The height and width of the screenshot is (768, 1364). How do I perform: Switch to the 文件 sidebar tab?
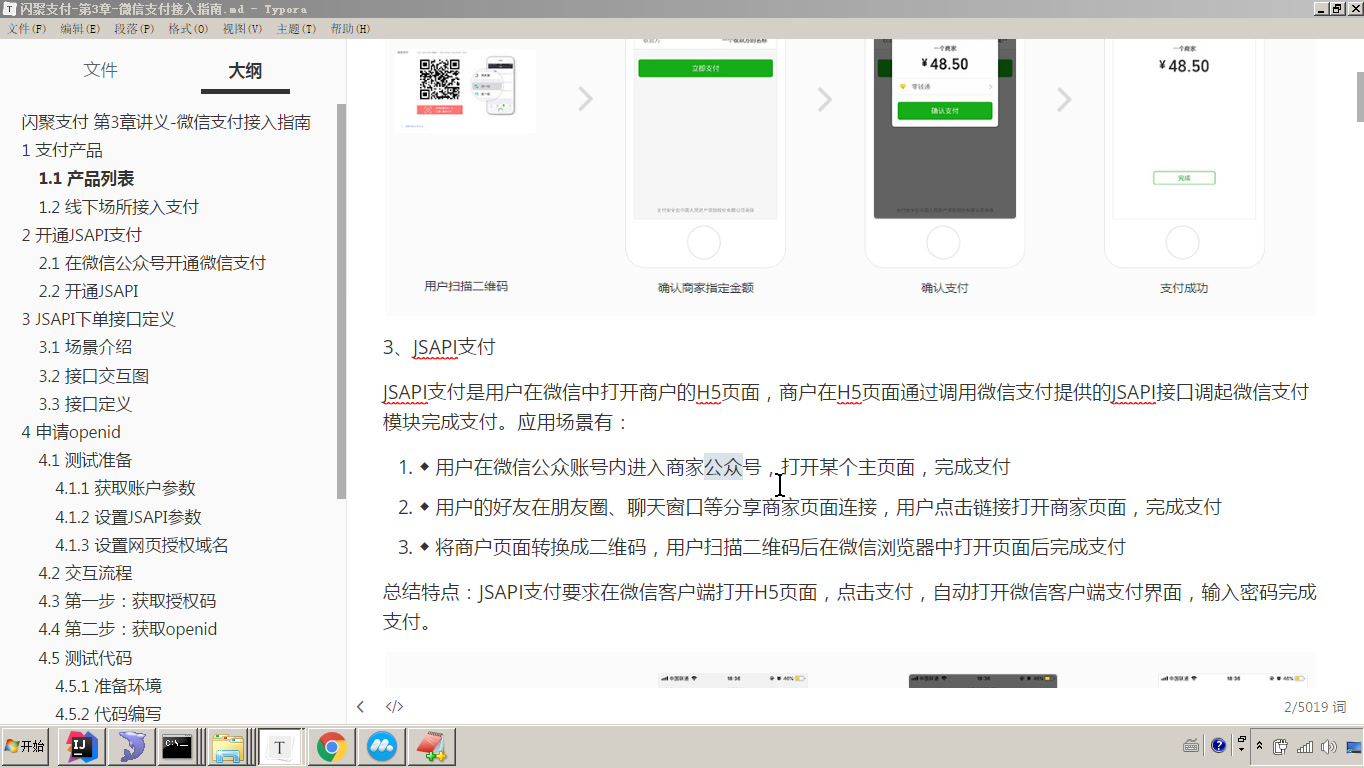[x=100, y=70]
